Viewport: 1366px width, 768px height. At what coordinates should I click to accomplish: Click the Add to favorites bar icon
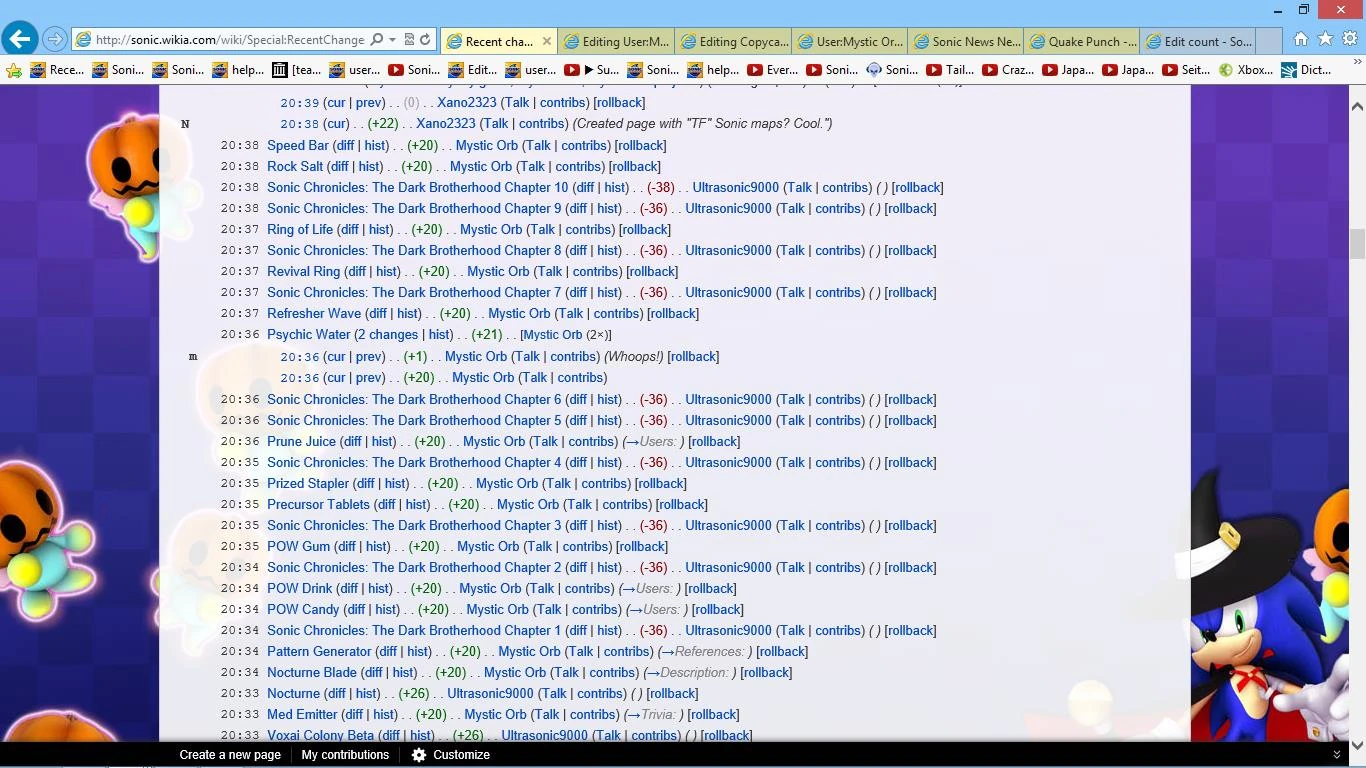(14, 70)
